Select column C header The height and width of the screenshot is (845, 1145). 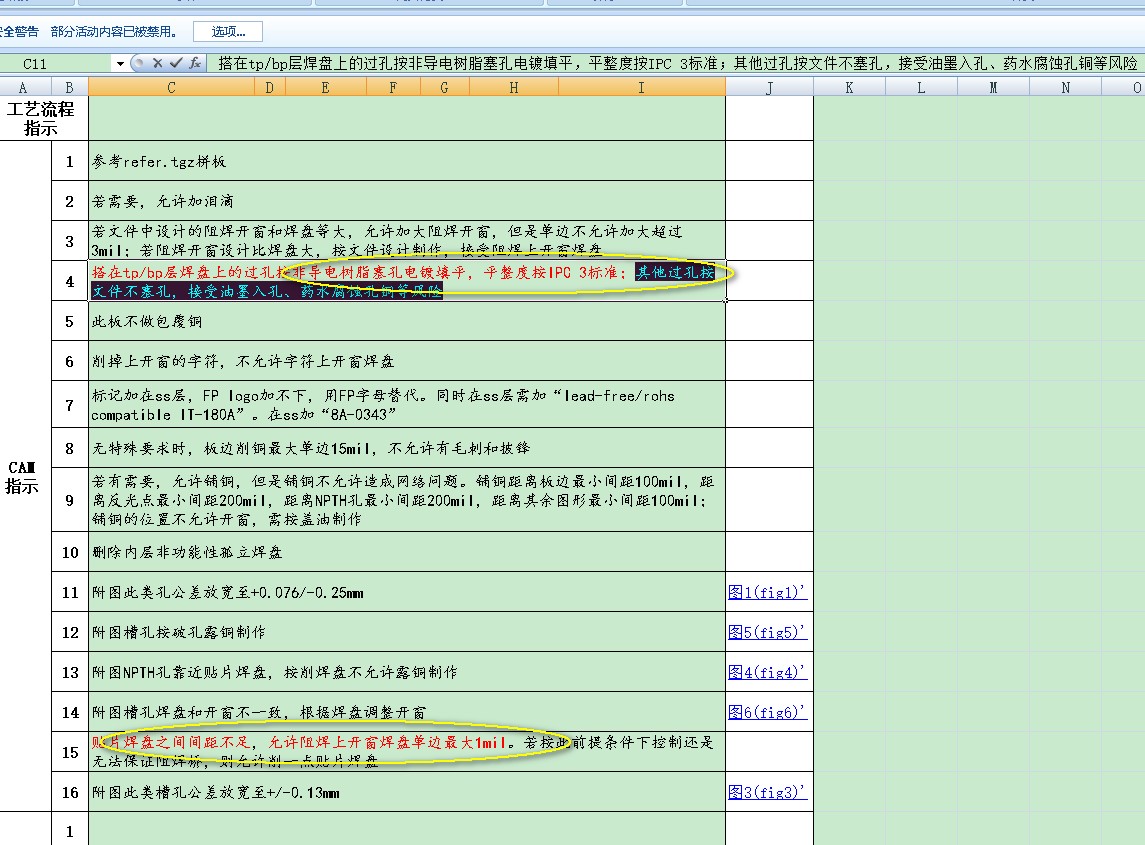(x=171, y=88)
